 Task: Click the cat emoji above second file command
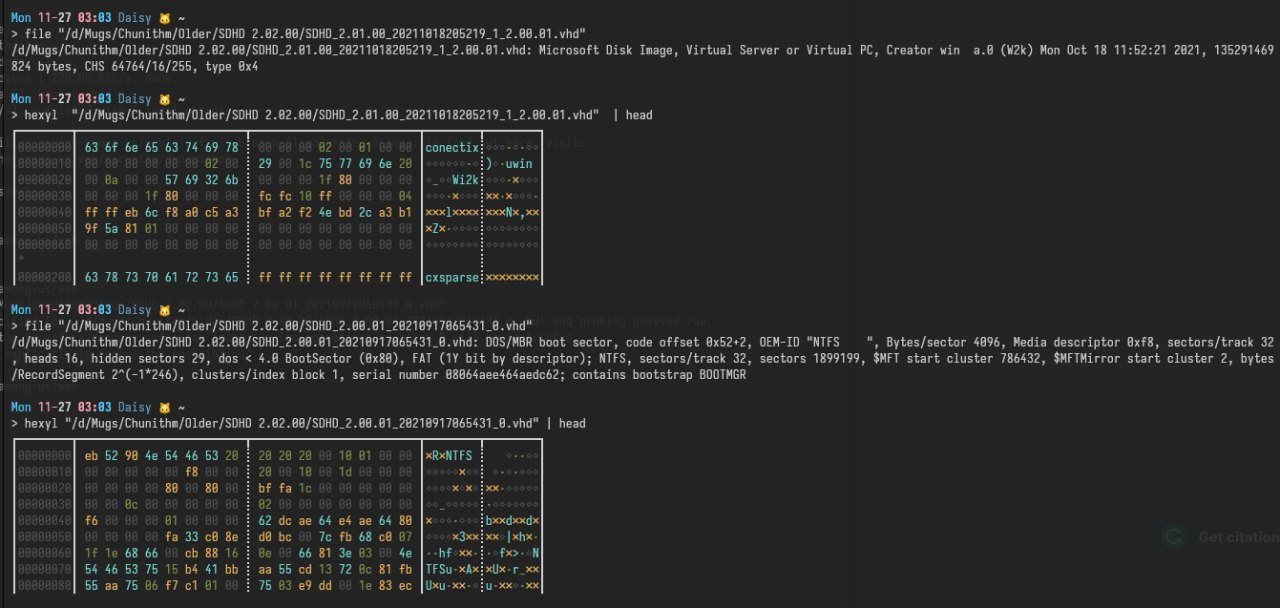(164, 309)
